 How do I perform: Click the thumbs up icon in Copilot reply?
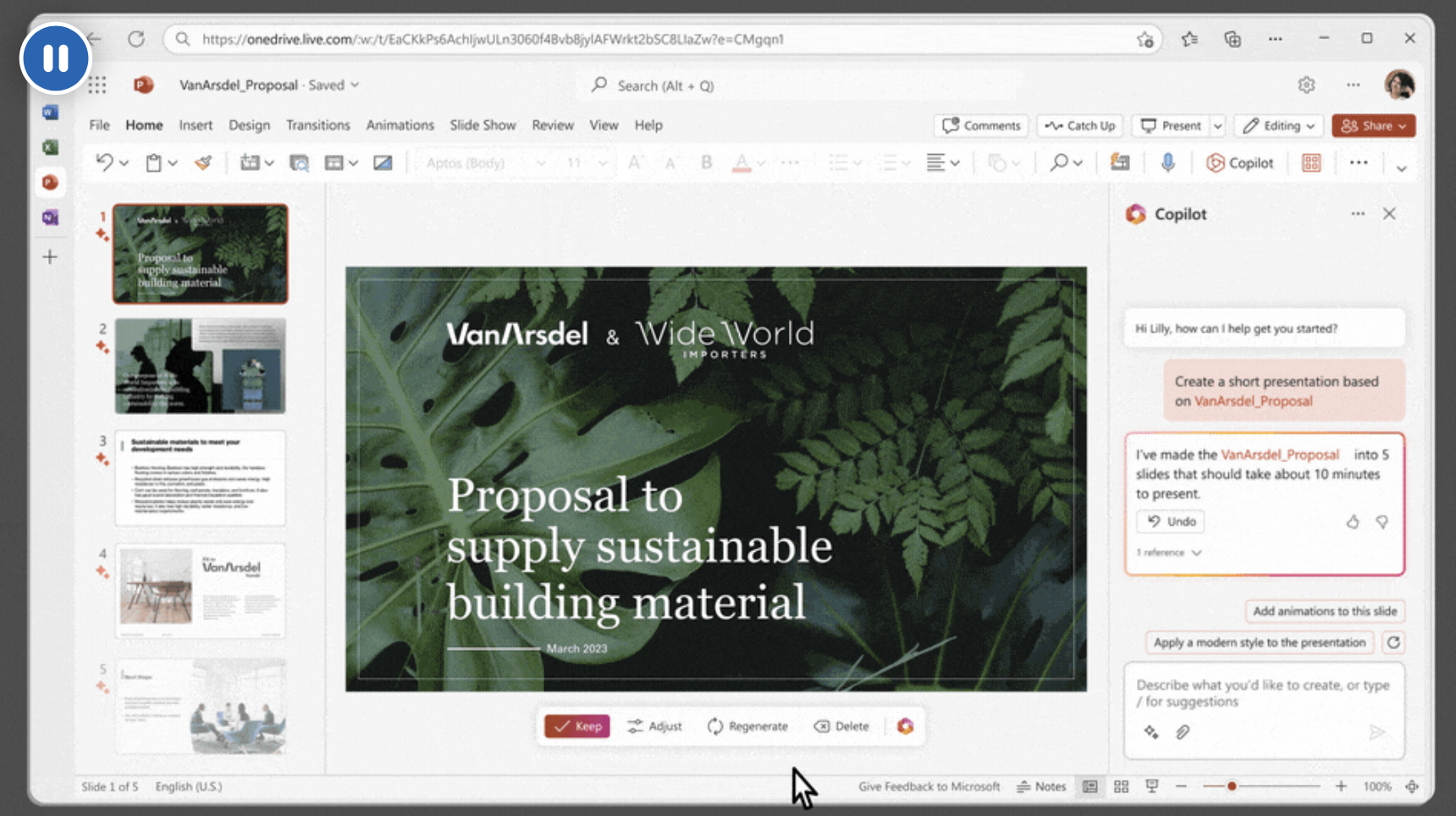(1353, 522)
